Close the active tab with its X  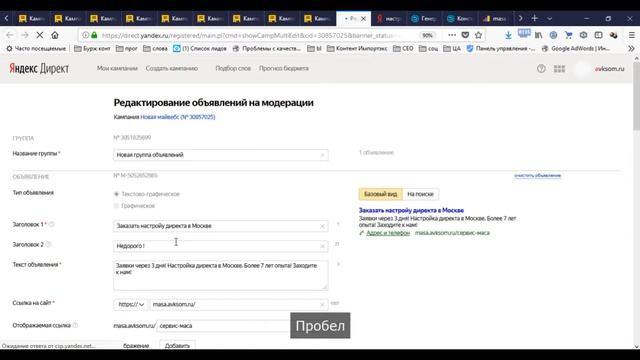point(363,18)
